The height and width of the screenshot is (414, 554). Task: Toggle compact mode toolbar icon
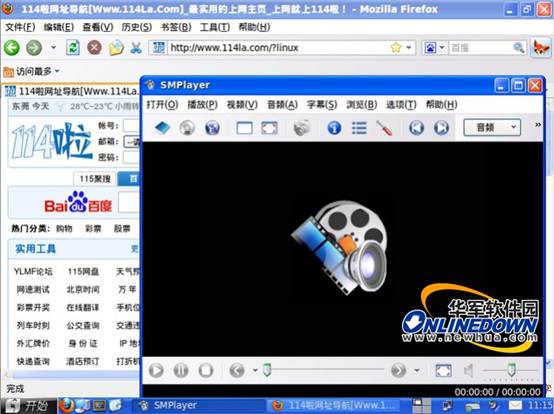click(x=244, y=128)
